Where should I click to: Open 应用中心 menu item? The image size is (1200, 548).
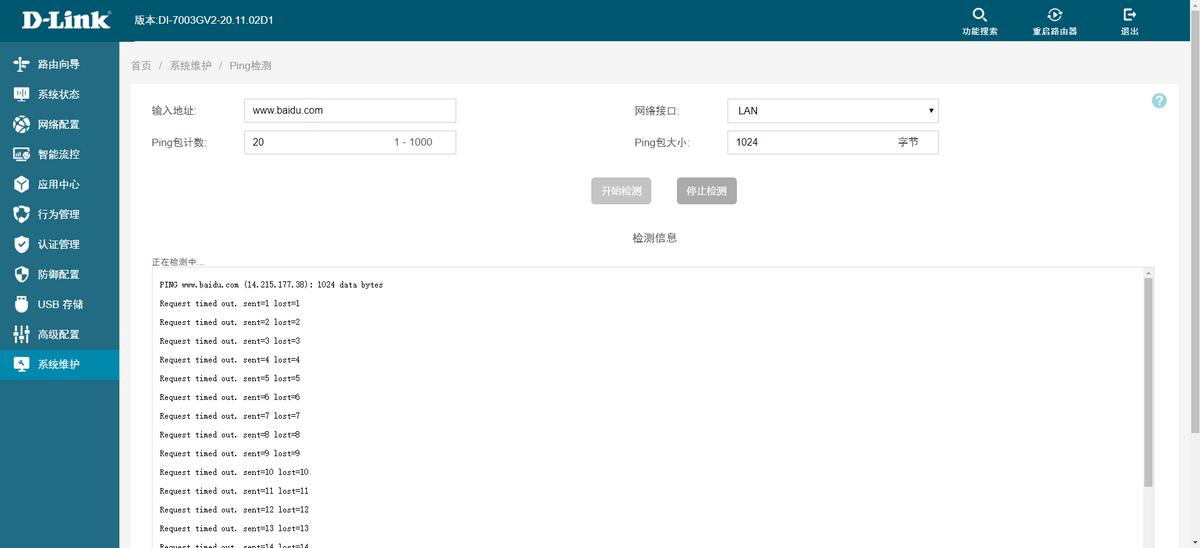click(59, 184)
